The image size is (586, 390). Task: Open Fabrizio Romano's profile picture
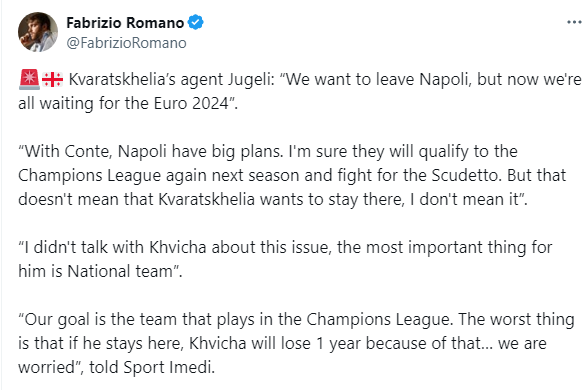[x=38, y=32]
